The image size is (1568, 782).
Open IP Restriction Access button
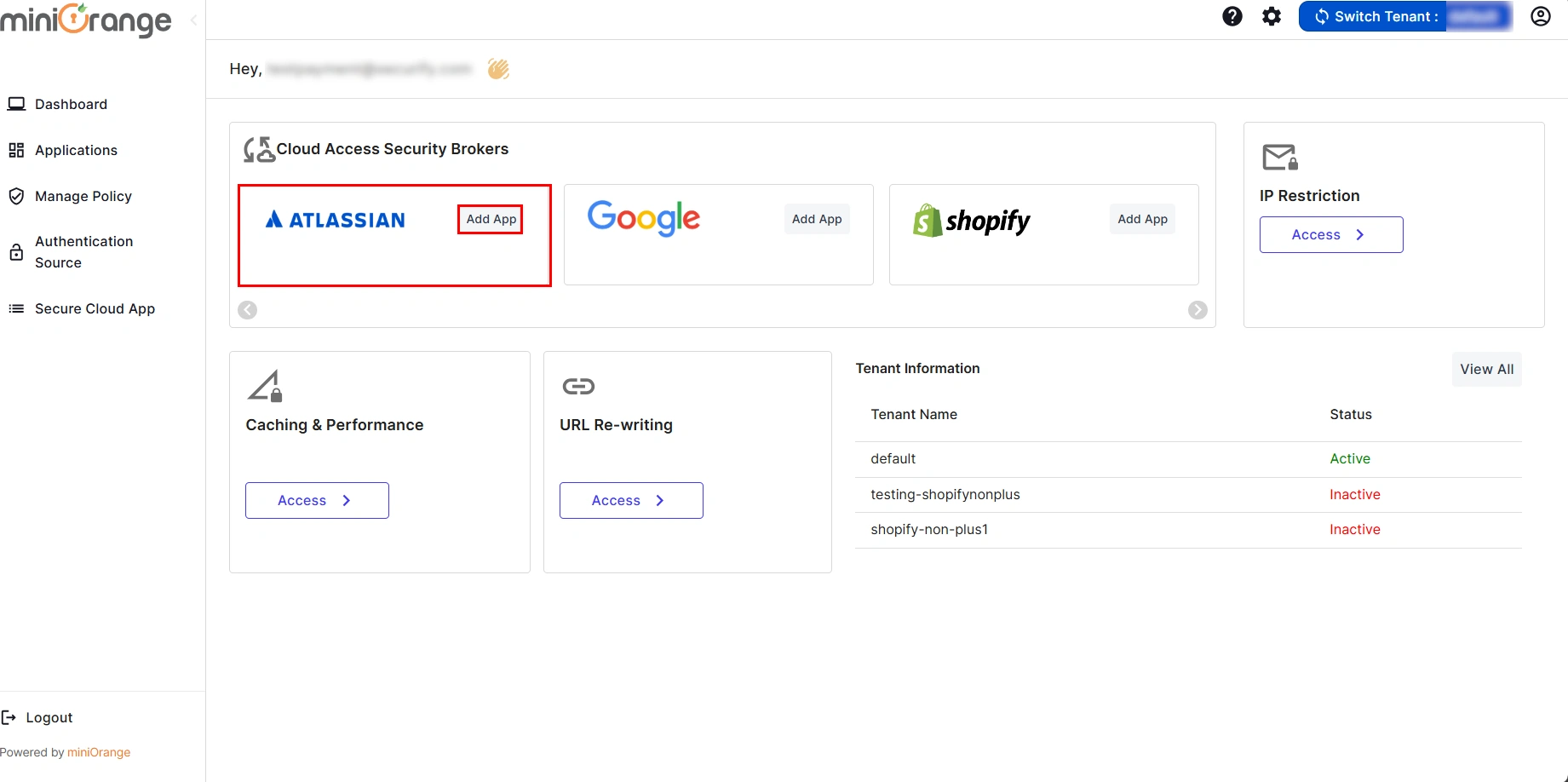coord(1331,234)
